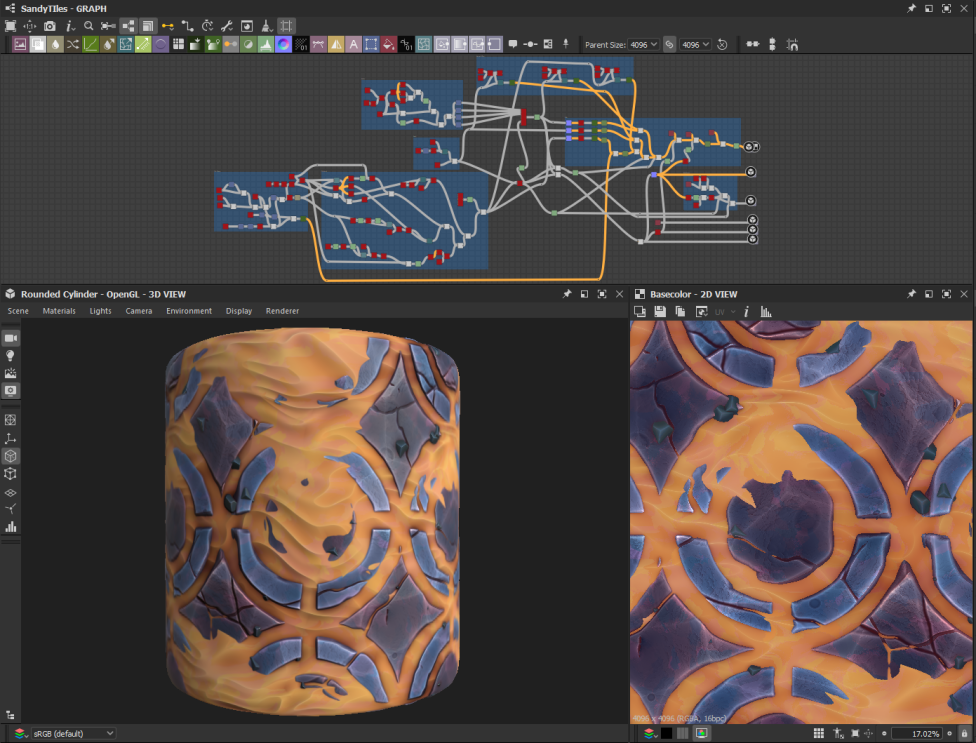This screenshot has width=976, height=743.
Task: Click the view output preview icon
Action: pyautogui.click(x=247, y=26)
